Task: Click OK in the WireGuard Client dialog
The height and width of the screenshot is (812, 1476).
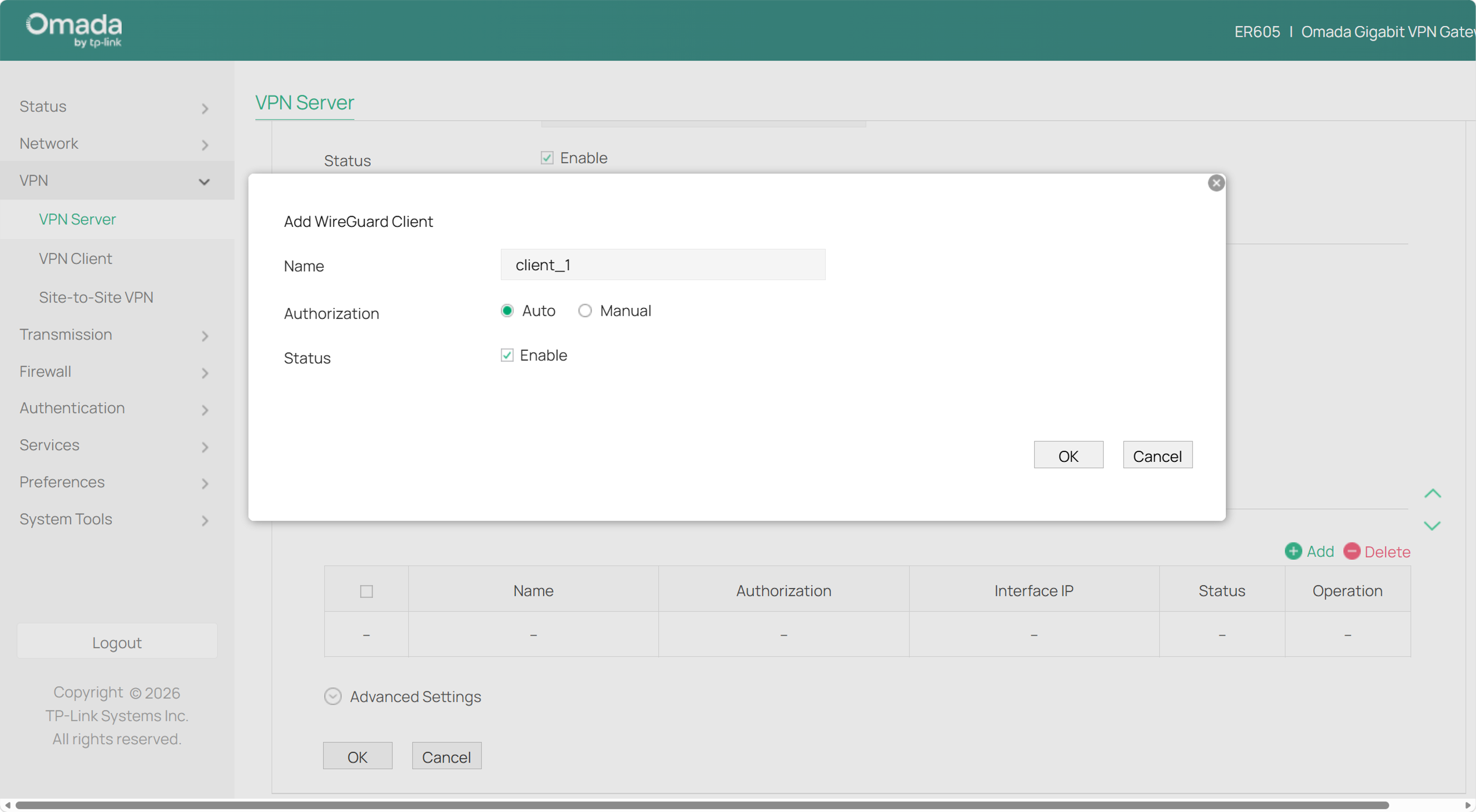Action: [x=1068, y=455]
